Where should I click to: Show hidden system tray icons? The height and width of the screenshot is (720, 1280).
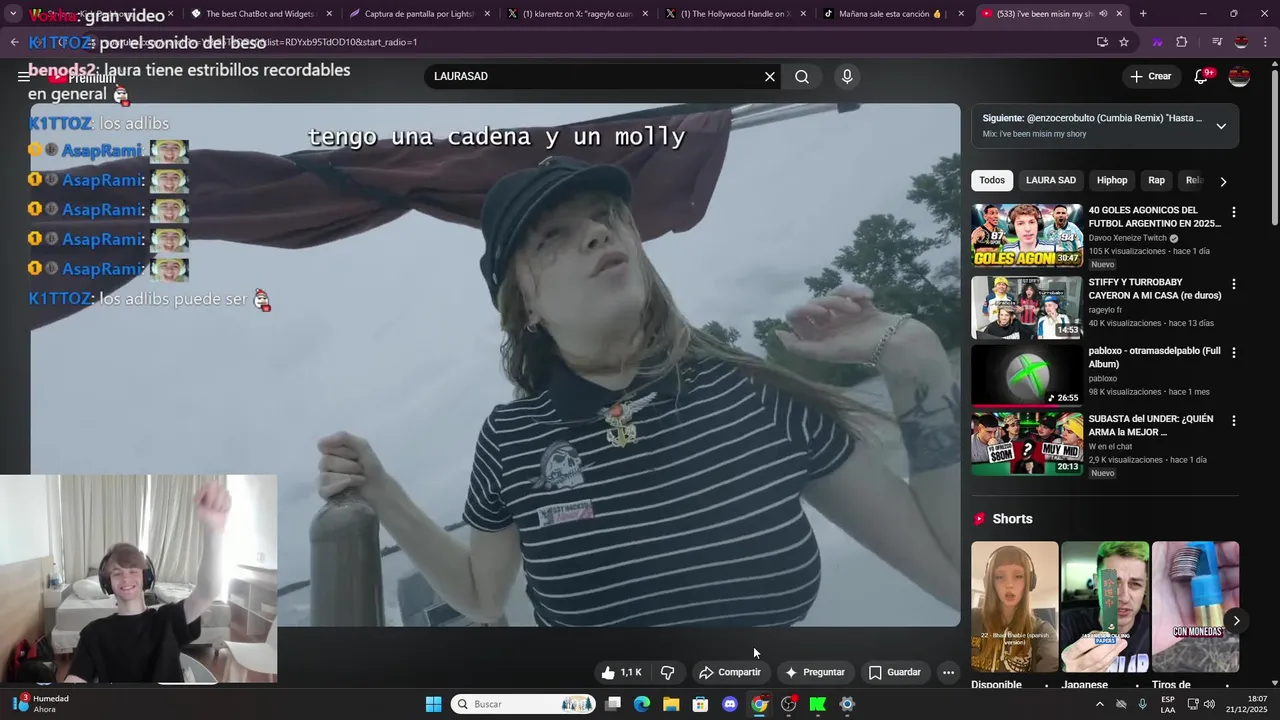(x=1100, y=704)
